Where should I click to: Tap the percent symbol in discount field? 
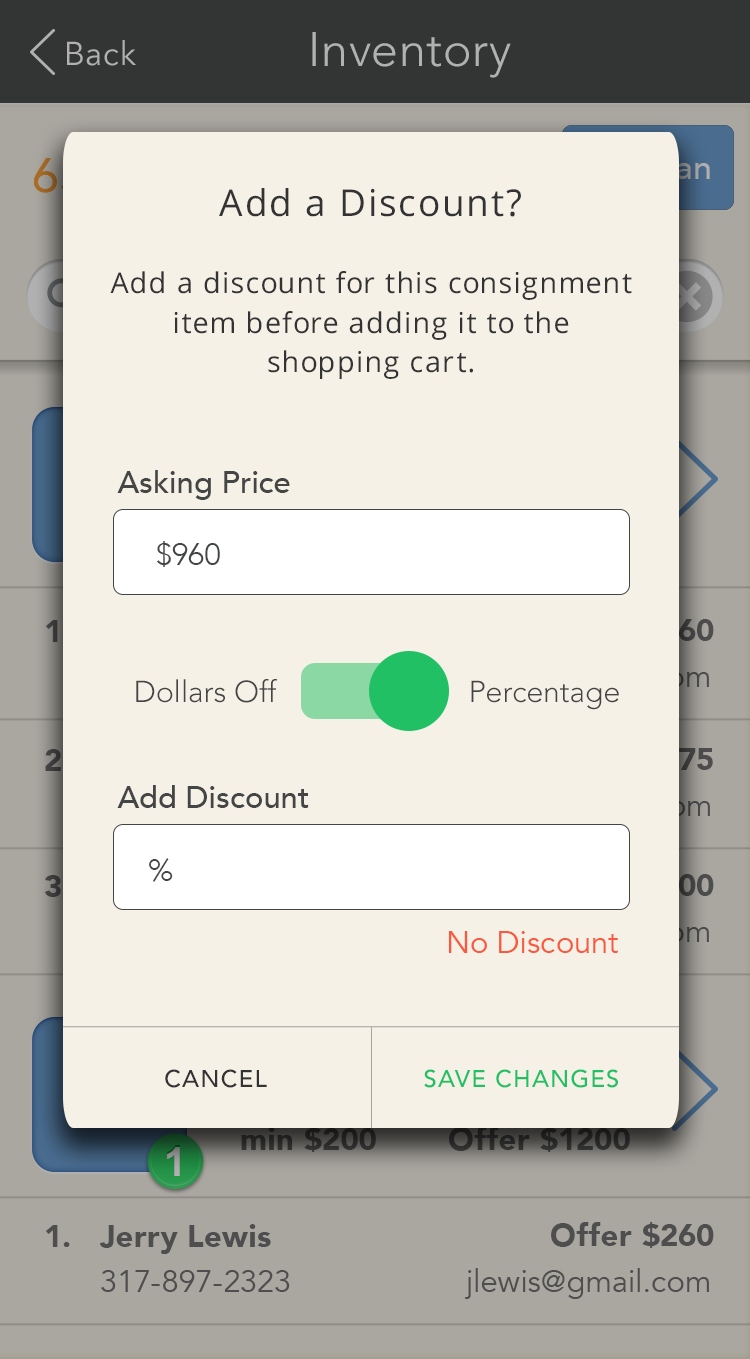tap(161, 870)
